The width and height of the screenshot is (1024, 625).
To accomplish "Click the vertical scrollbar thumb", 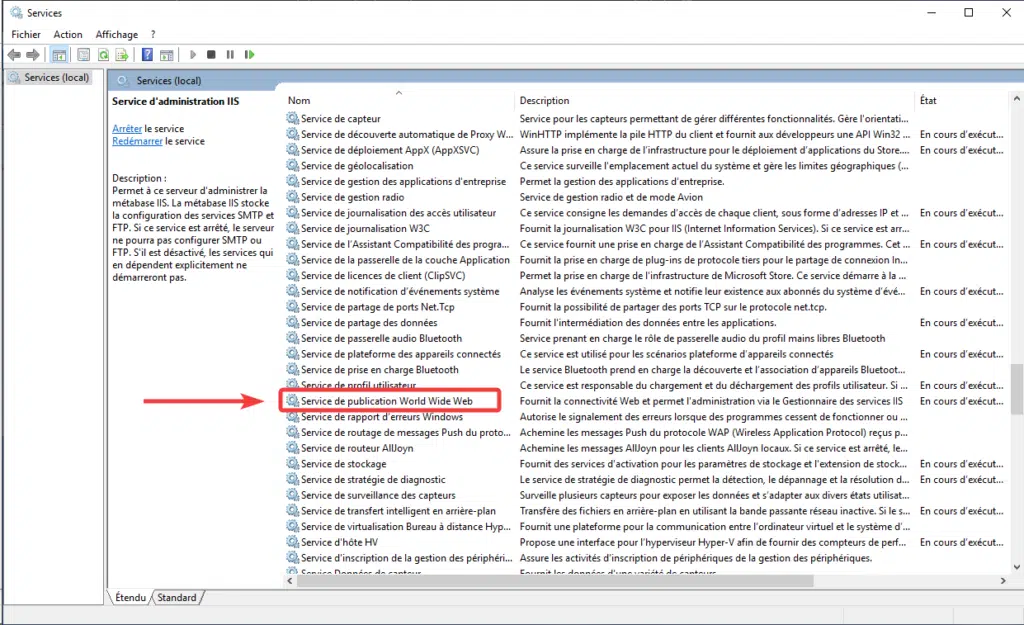I will pyautogui.click(x=1016, y=389).
